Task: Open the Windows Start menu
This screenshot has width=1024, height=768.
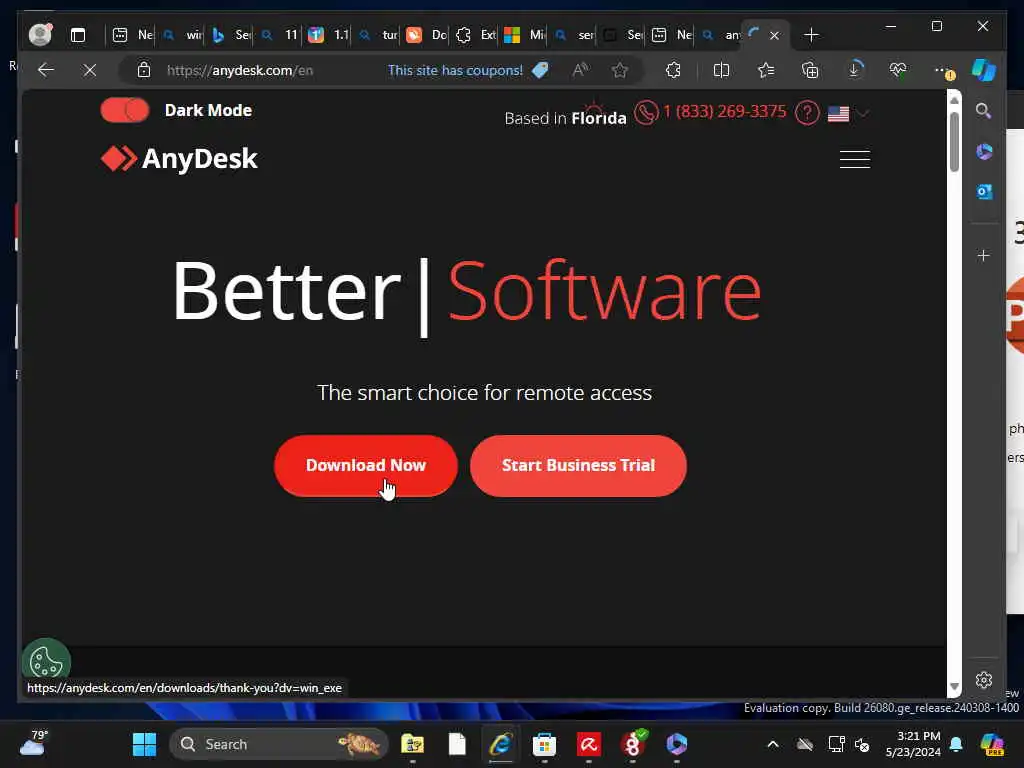Action: click(144, 744)
